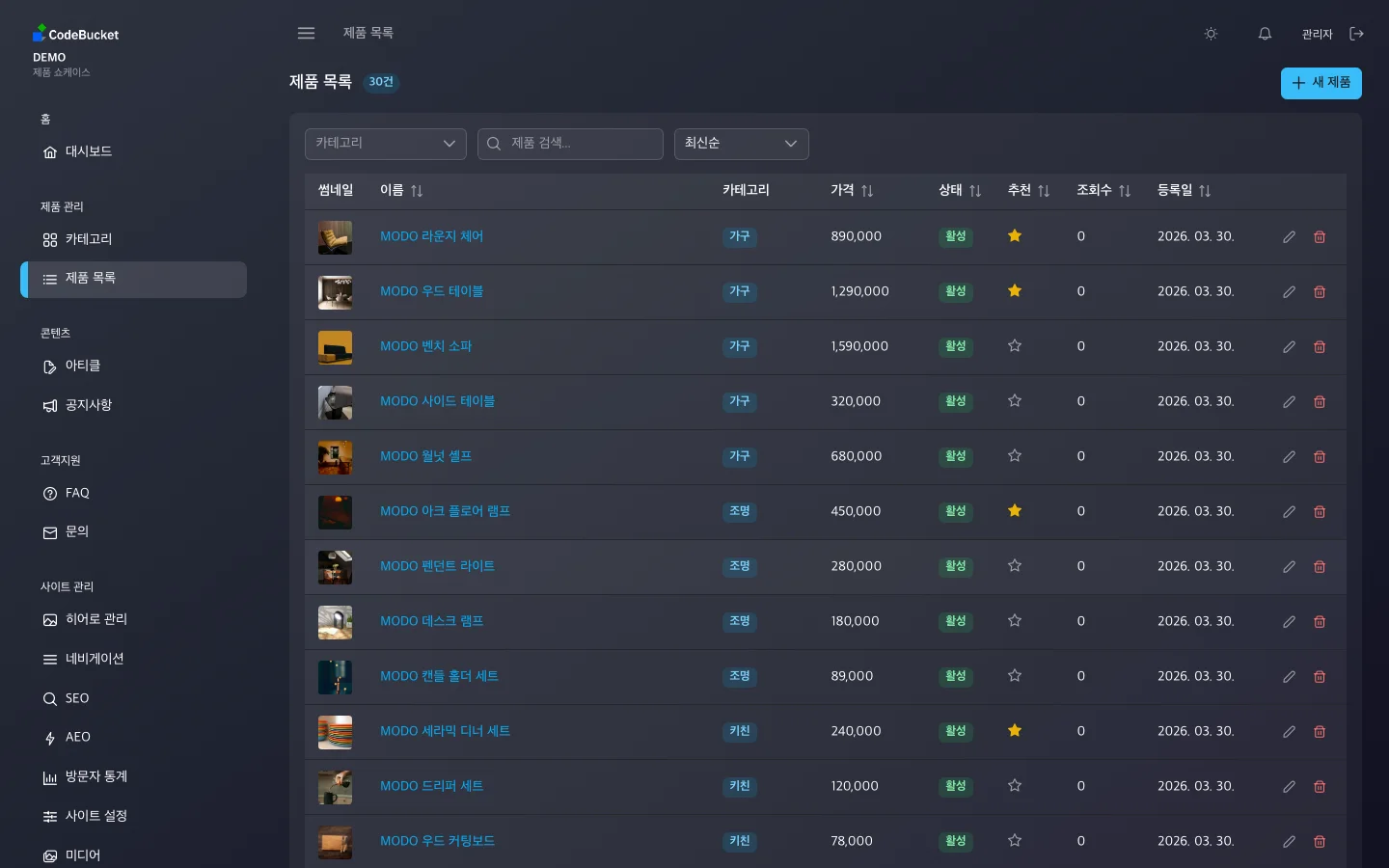
Task: Delete MODO 우드 테이블 using trash icon
Action: click(1320, 291)
